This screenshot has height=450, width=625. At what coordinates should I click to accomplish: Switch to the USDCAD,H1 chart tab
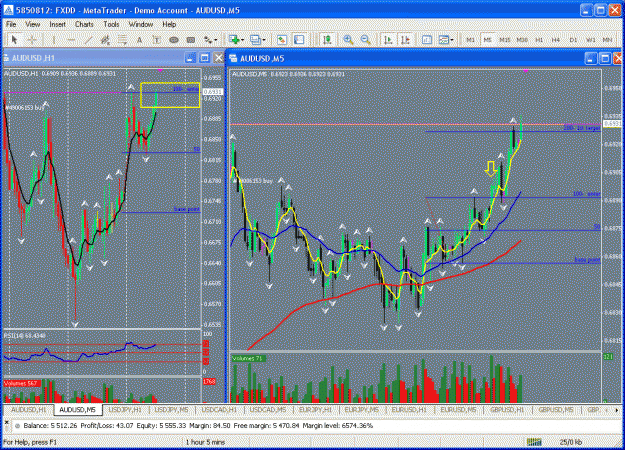click(x=219, y=410)
